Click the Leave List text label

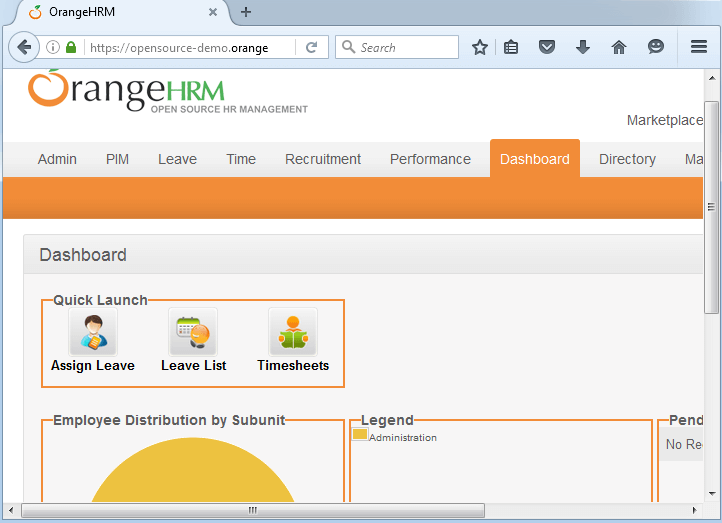pyautogui.click(x=193, y=366)
